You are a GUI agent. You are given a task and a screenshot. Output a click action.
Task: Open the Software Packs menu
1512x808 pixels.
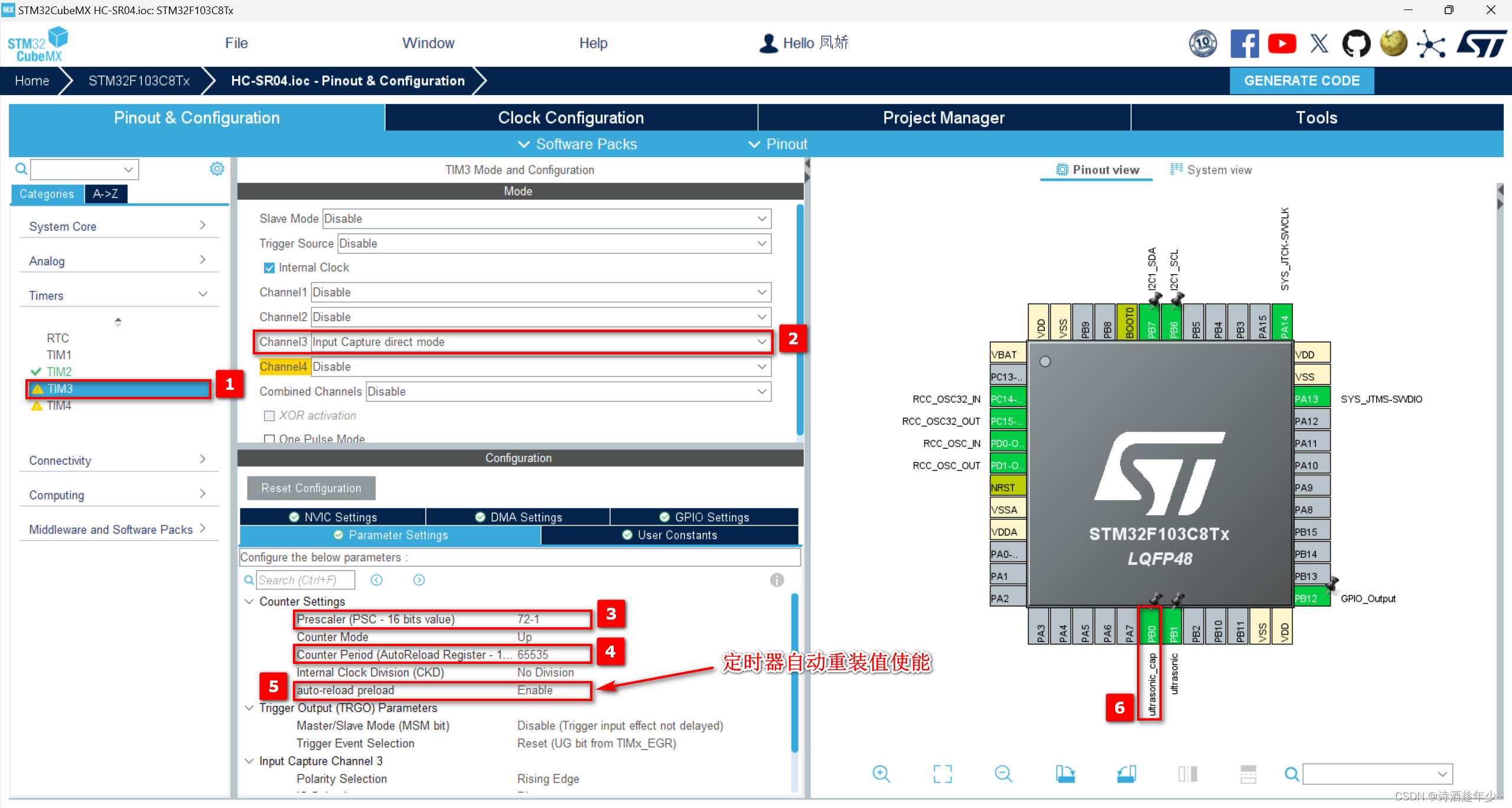[x=578, y=144]
